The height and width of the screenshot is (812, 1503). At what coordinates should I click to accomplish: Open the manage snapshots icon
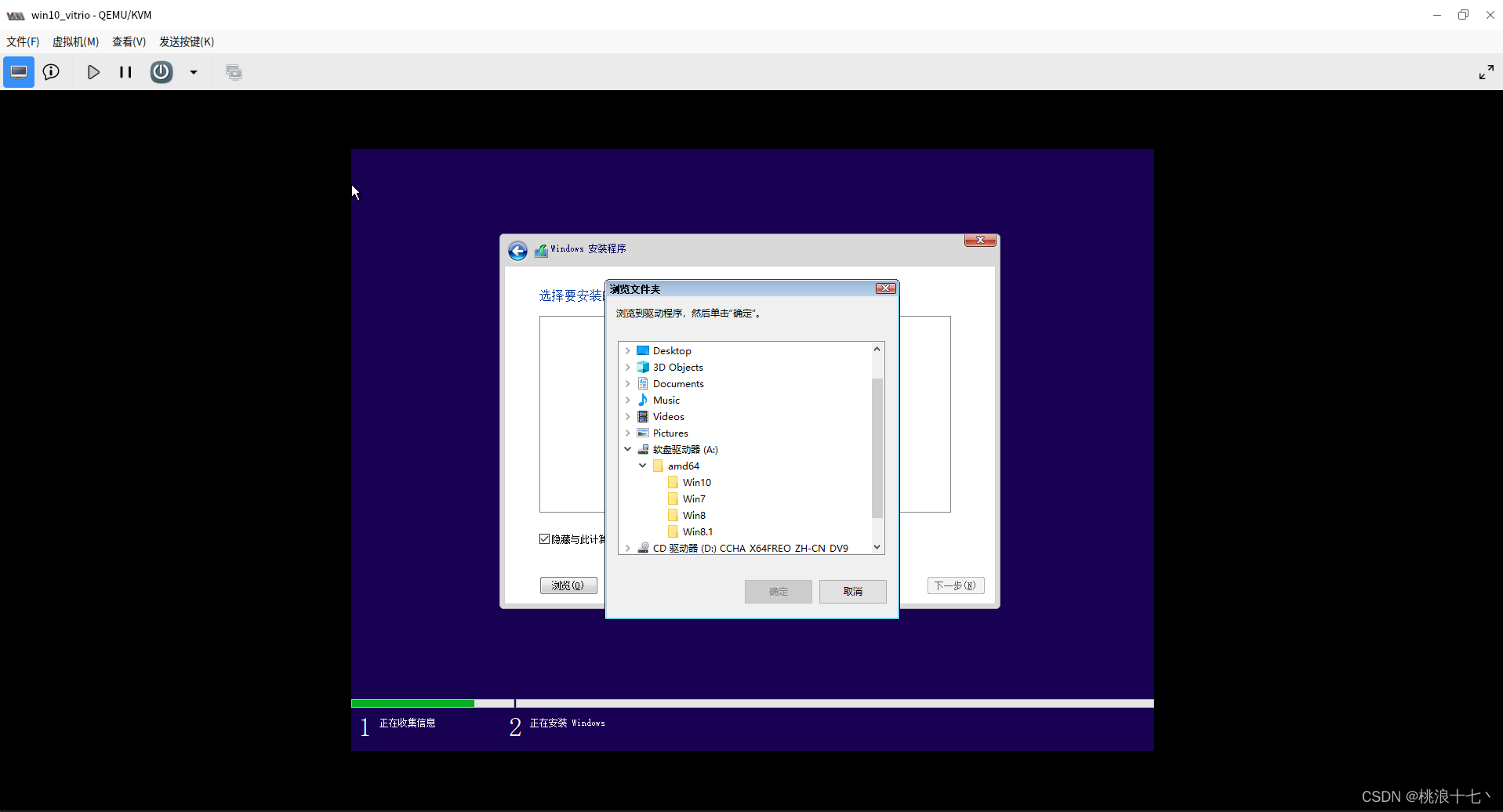234,72
